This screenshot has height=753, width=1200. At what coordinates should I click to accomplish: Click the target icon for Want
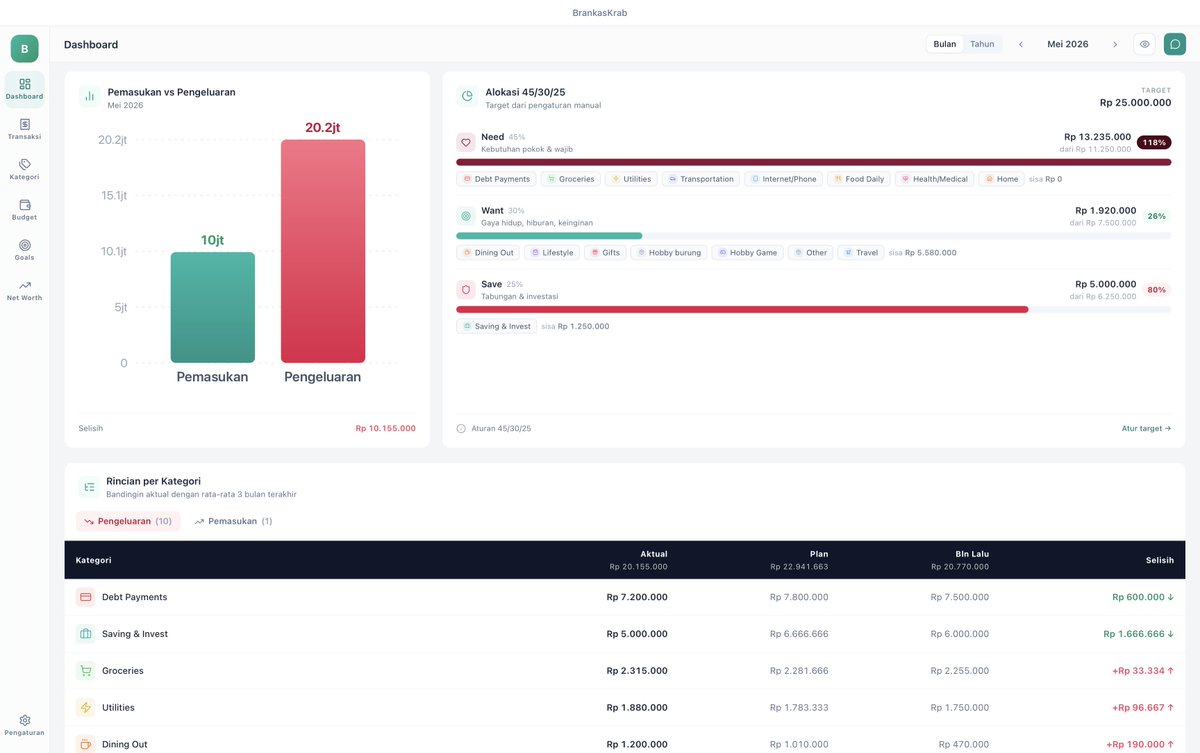coord(465,215)
